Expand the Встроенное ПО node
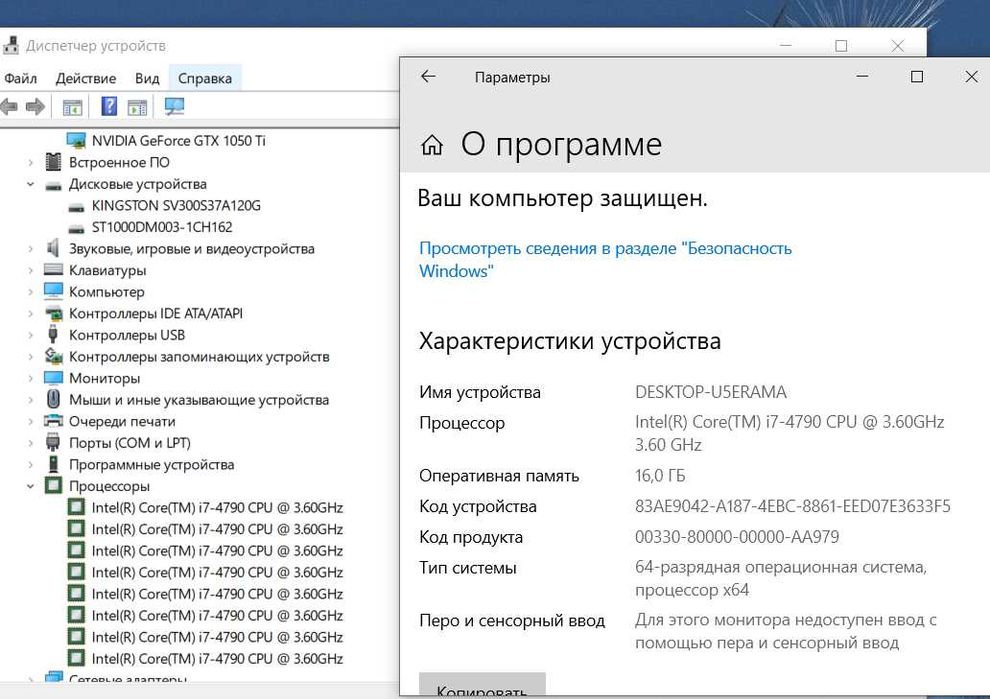Viewport: 990px width, 699px height. [x=30, y=162]
